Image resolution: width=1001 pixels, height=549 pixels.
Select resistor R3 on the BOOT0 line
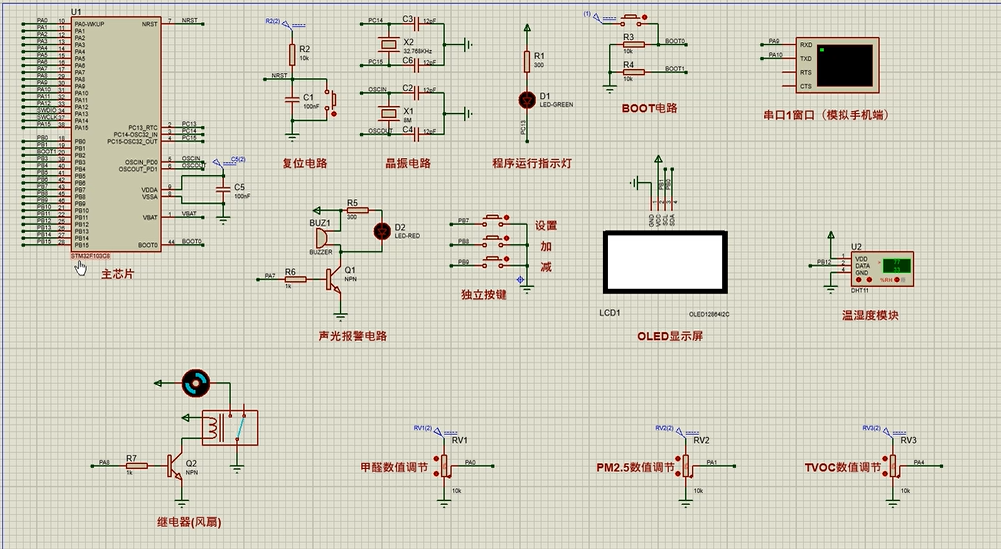coord(633,45)
